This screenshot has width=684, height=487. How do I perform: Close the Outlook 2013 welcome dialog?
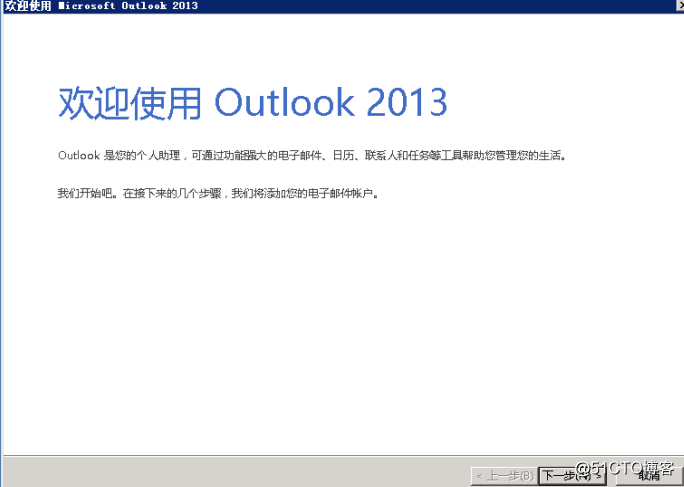[x=680, y=5]
